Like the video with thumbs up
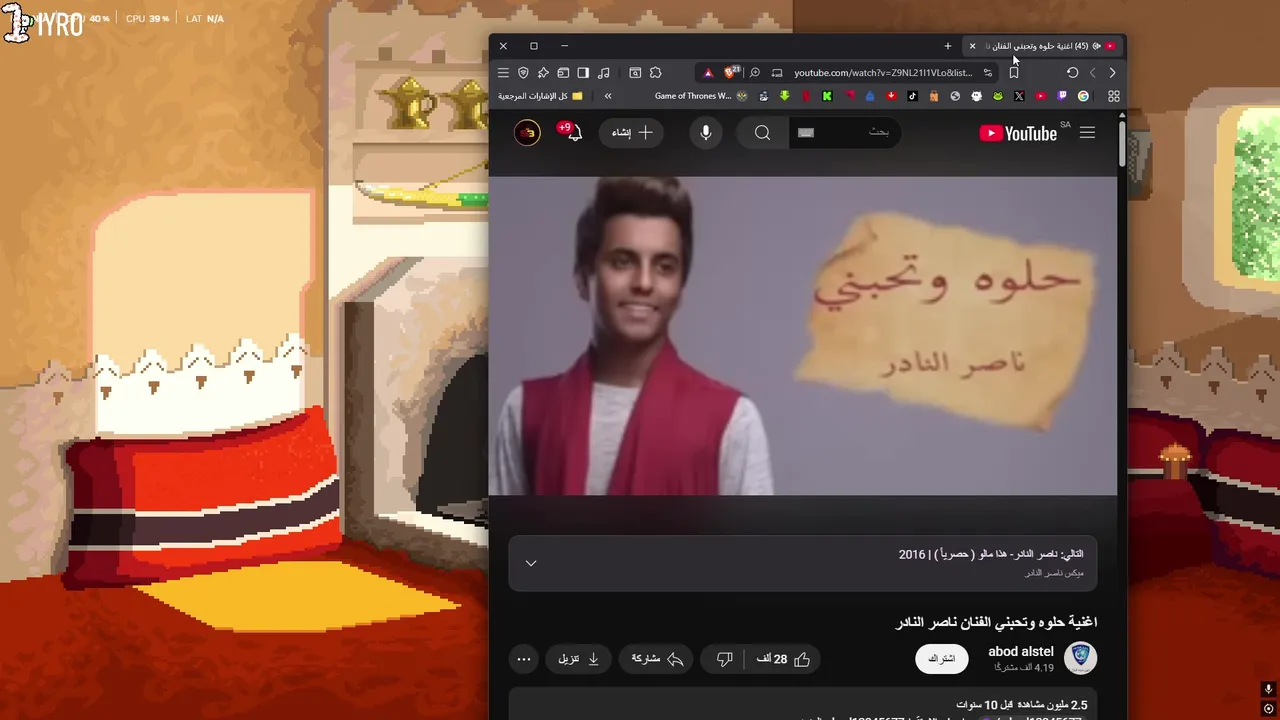The width and height of the screenshot is (1280, 720). pyautogui.click(x=784, y=659)
